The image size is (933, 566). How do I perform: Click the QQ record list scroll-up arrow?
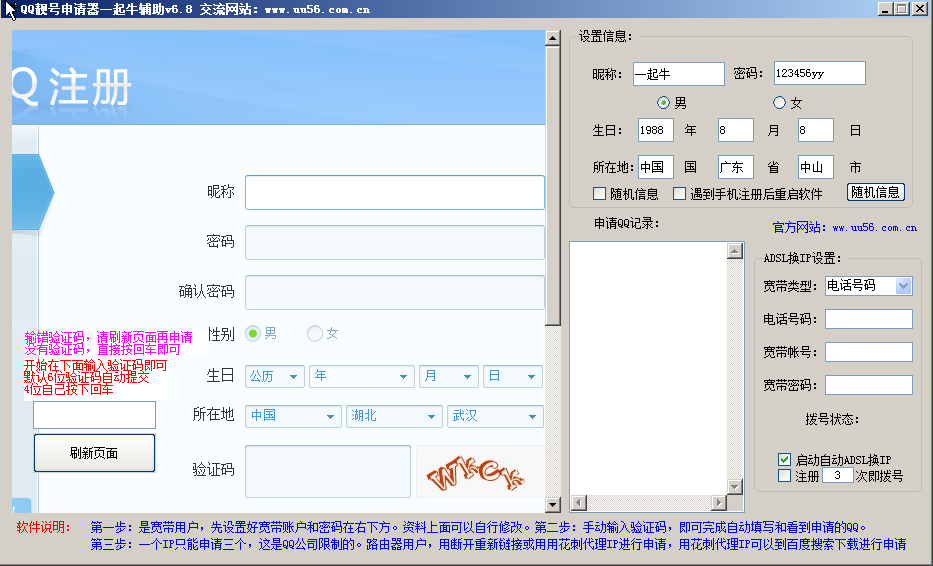(735, 251)
